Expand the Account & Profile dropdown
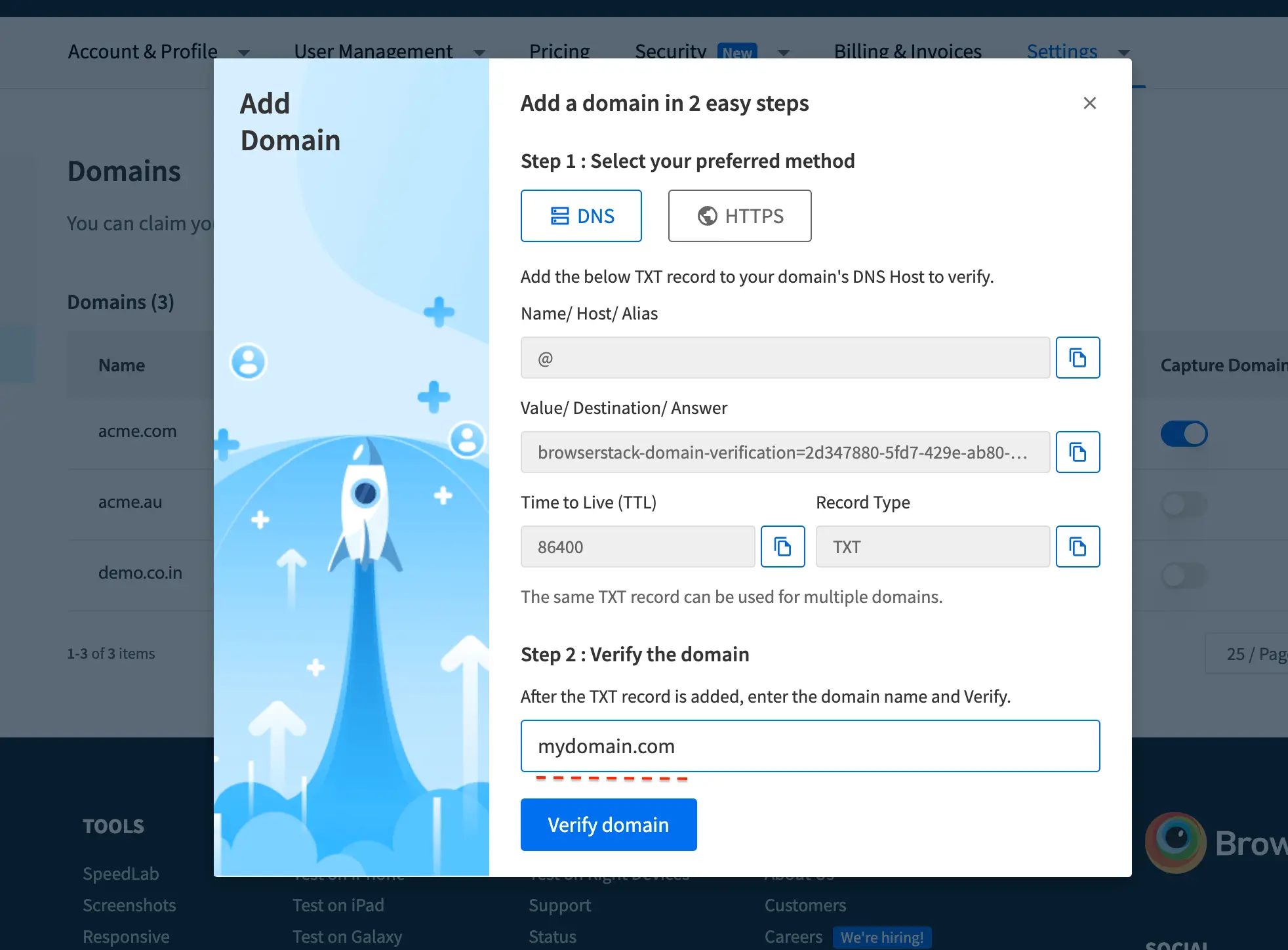 [244, 52]
